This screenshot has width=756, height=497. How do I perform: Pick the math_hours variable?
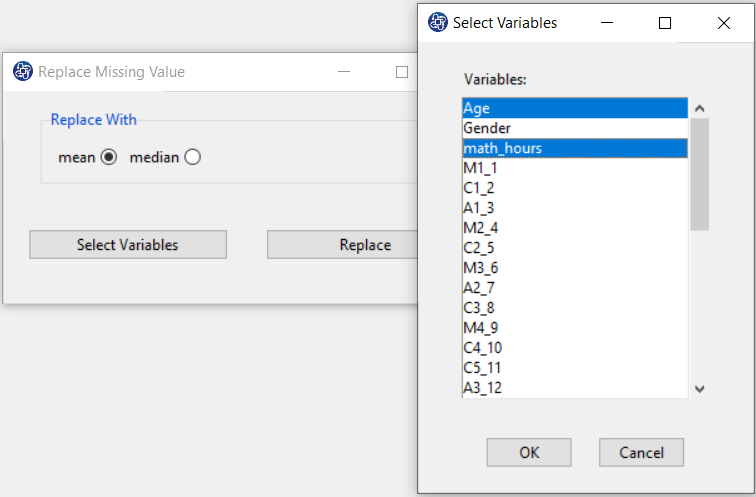click(575, 148)
